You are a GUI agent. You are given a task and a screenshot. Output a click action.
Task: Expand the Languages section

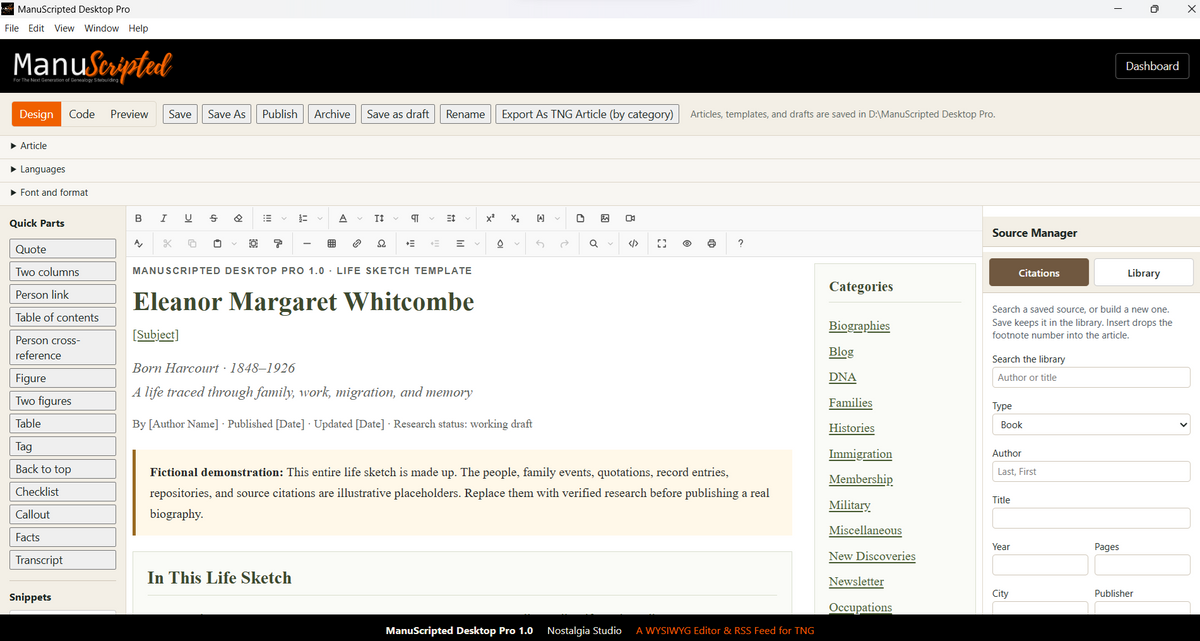(x=37, y=169)
